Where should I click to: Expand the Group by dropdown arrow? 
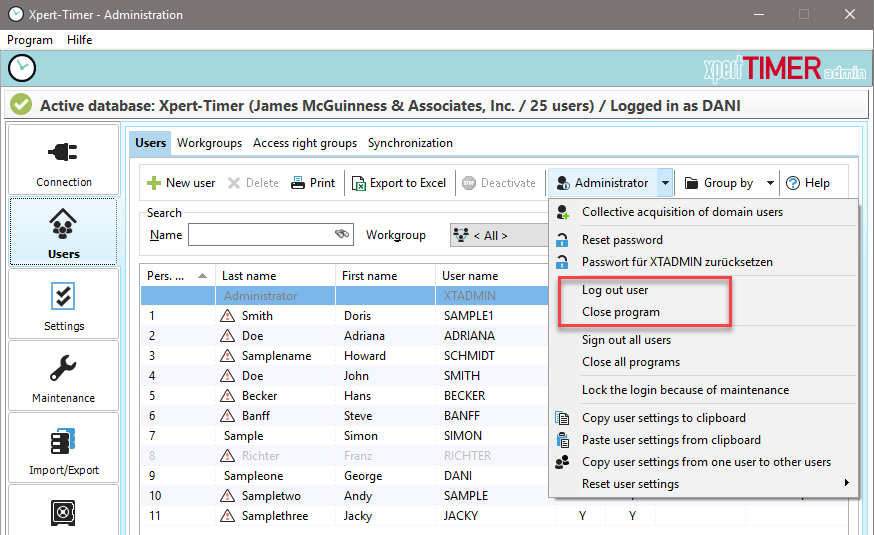[x=770, y=183]
